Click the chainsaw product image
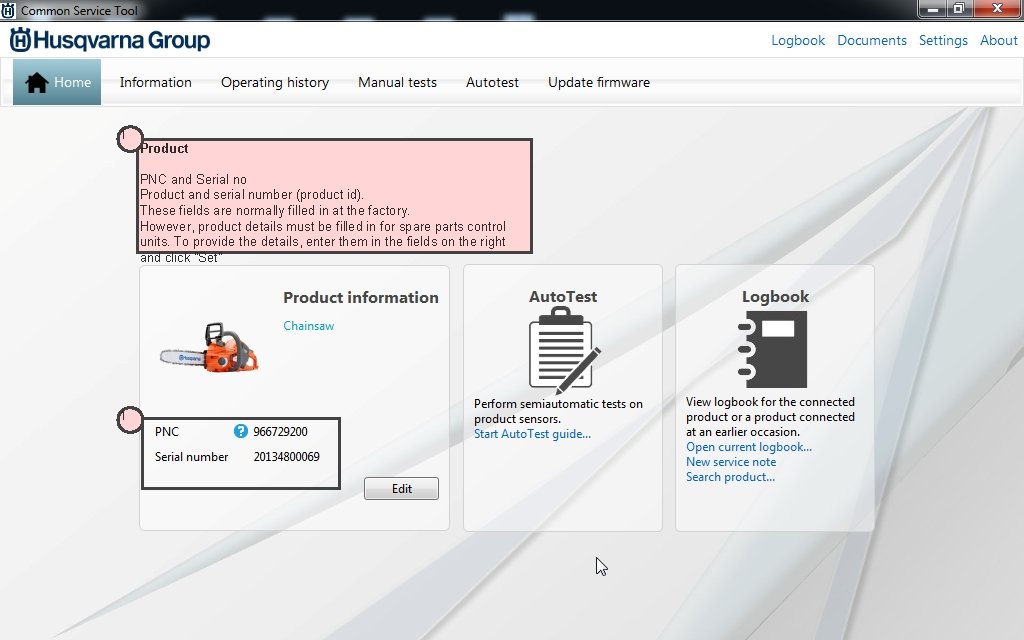Screen dimensions: 1024x640 210,348
